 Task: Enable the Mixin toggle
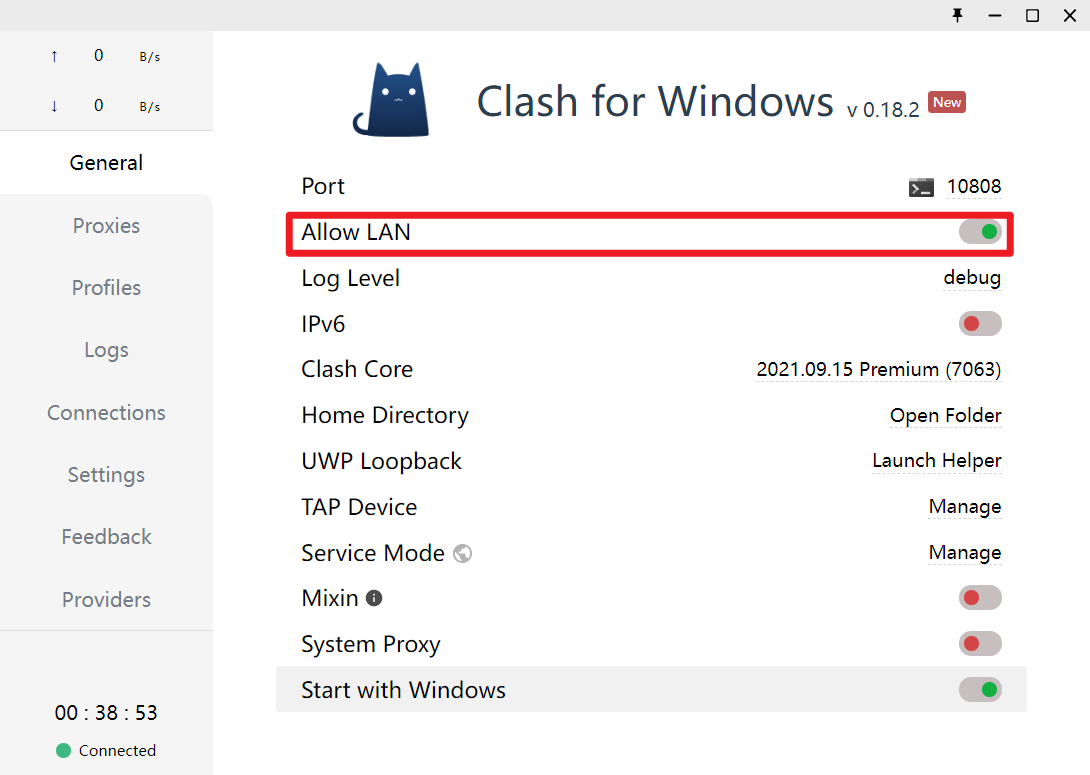point(980,598)
